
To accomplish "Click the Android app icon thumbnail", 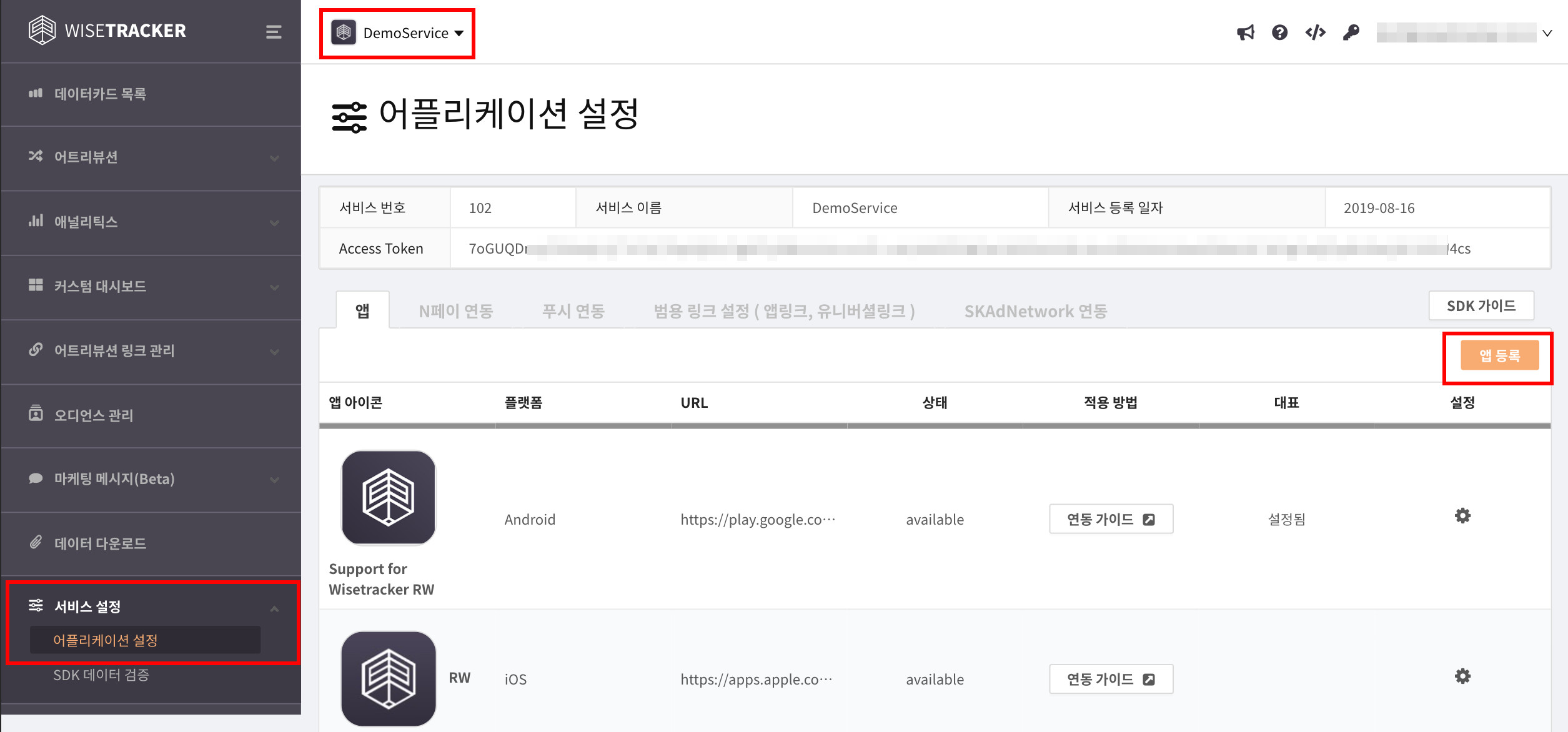I will [388, 498].
